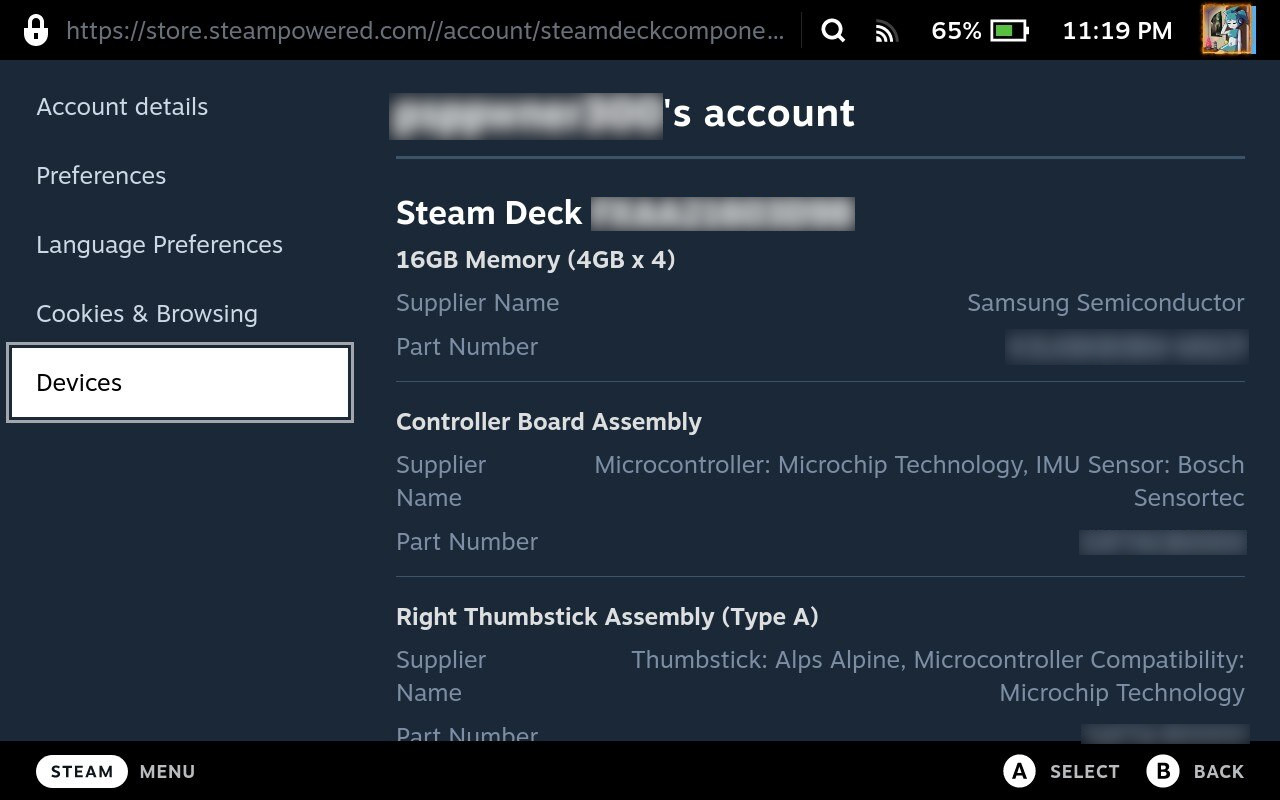The image size is (1280, 800).
Task: Open the user avatar in top bar
Action: 1228,29
